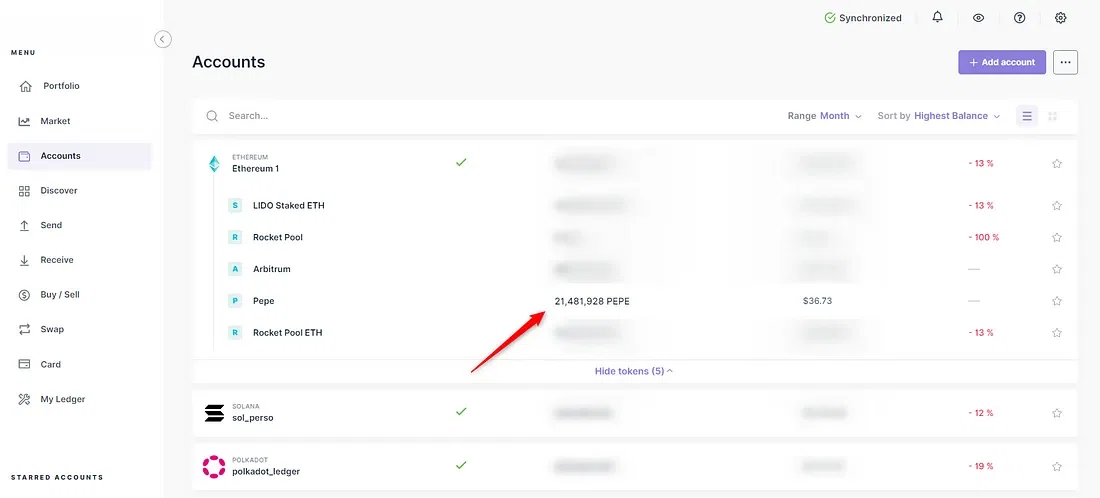
Task: Star the Pepe token
Action: pos(1057,301)
